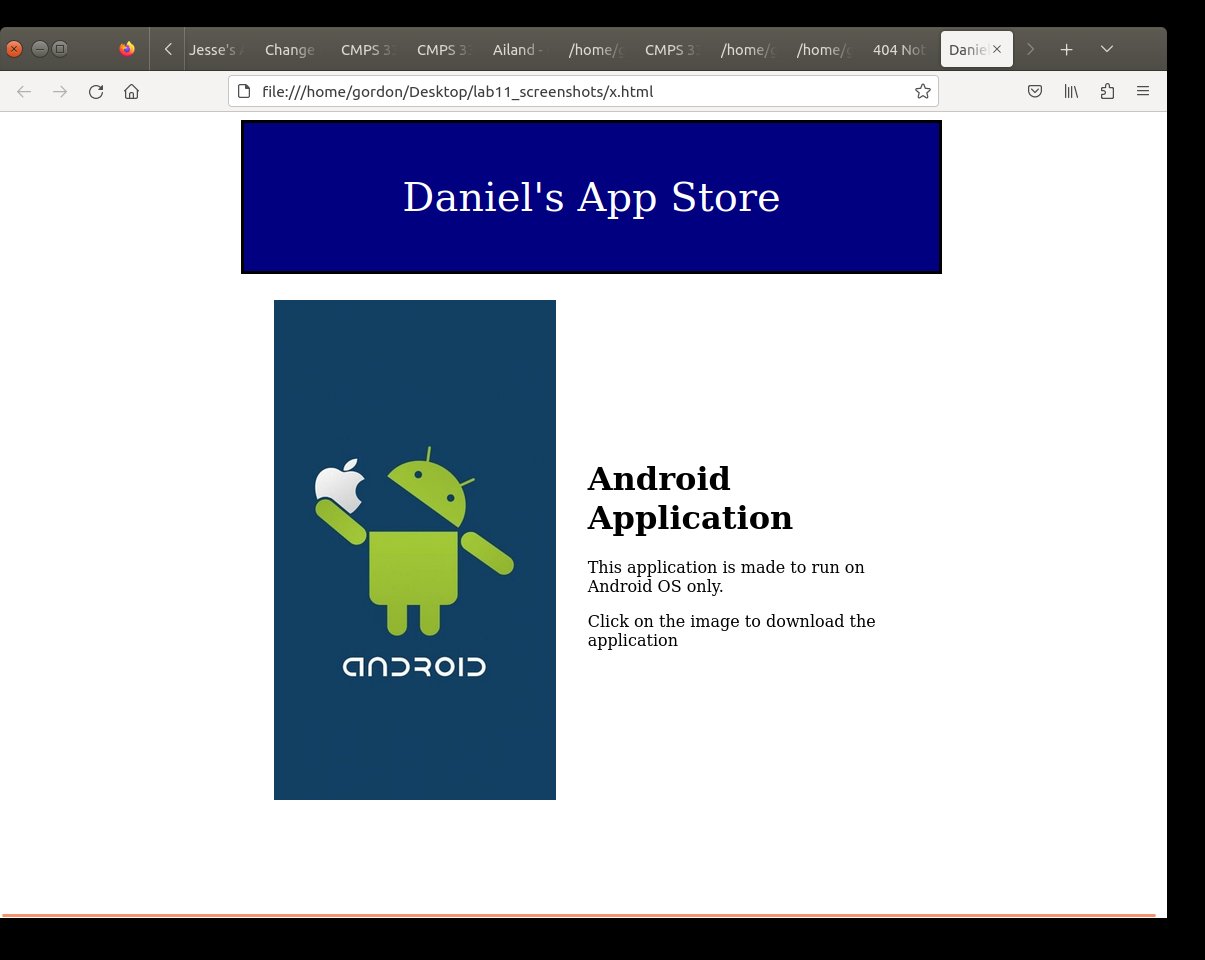Switch to the Change tab
This screenshot has height=960, width=1205.
click(290, 50)
